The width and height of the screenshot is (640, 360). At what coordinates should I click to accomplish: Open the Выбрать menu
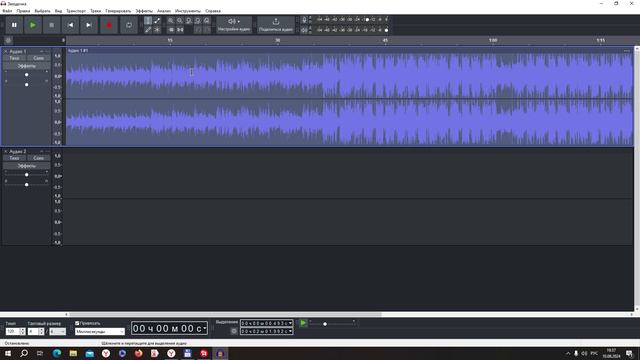tap(42, 11)
